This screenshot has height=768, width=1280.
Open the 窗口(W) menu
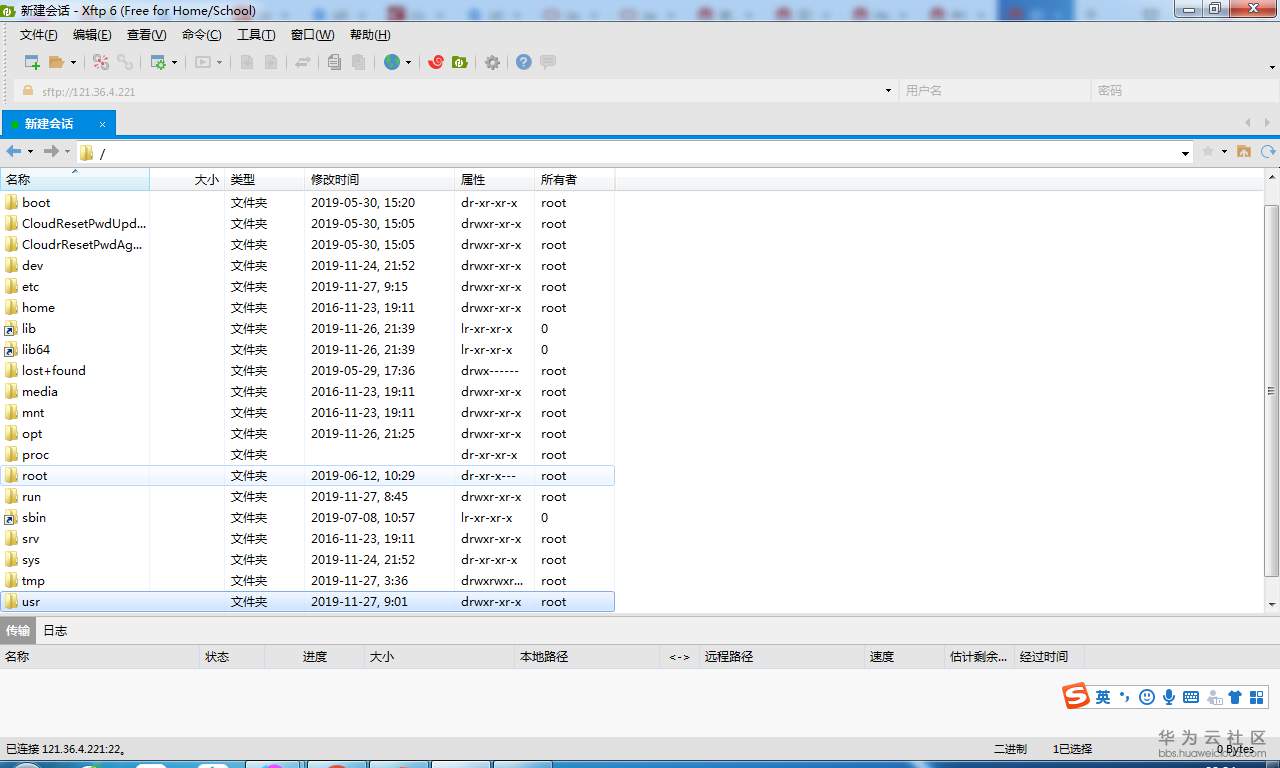tap(312, 35)
